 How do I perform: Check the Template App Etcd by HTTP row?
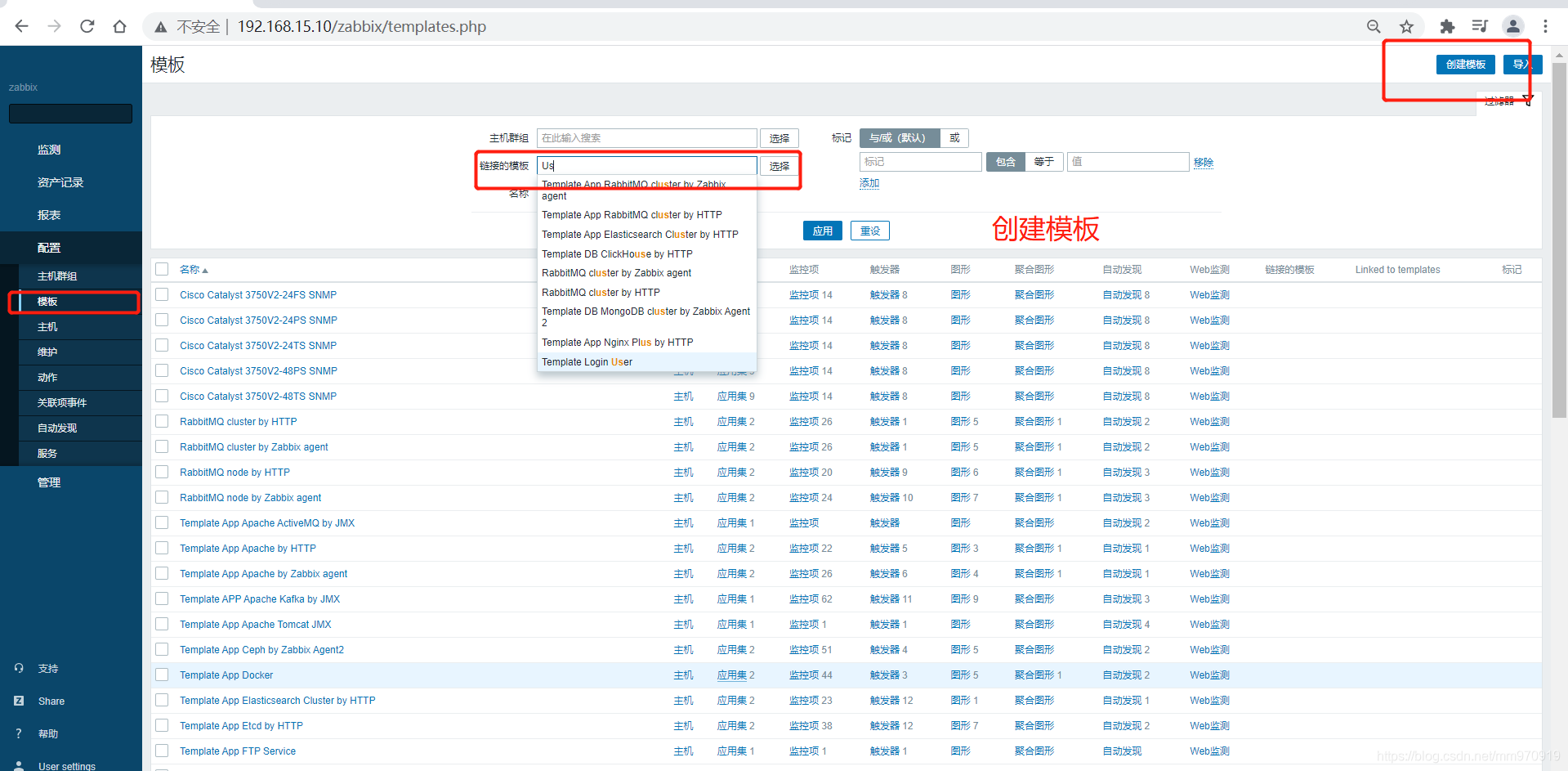coord(162,725)
